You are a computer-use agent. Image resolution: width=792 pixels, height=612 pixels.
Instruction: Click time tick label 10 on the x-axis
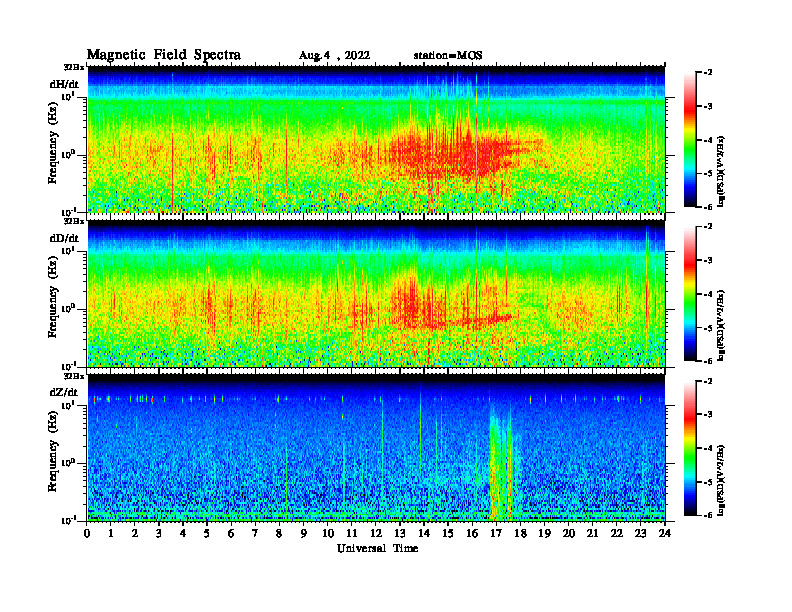pyautogui.click(x=328, y=534)
